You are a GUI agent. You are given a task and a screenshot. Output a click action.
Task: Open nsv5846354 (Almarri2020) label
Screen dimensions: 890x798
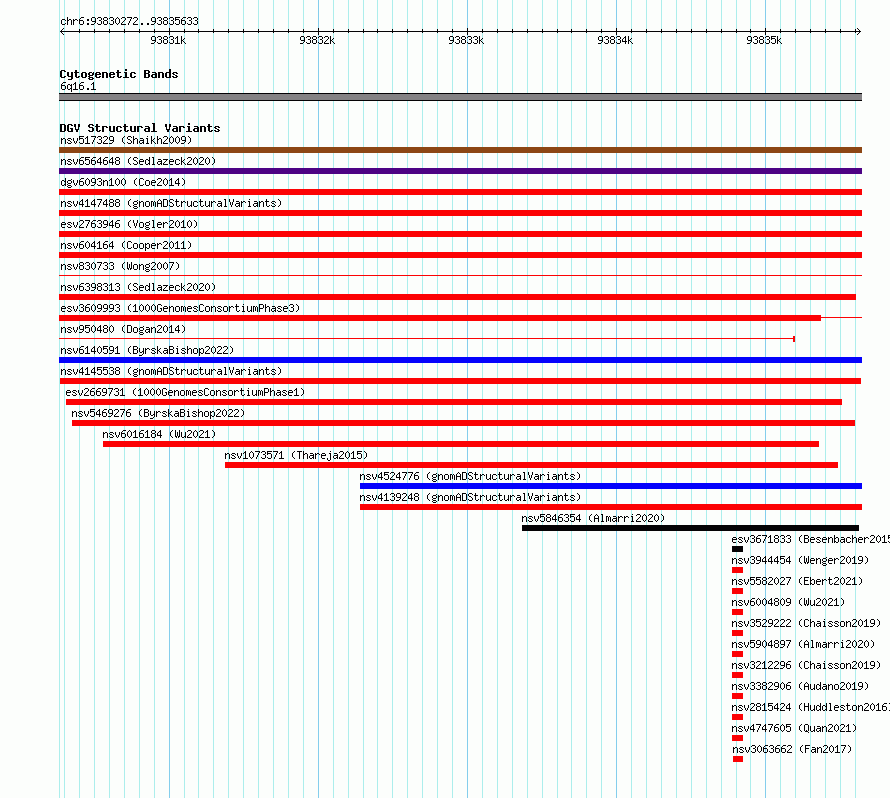pyautogui.click(x=593, y=518)
